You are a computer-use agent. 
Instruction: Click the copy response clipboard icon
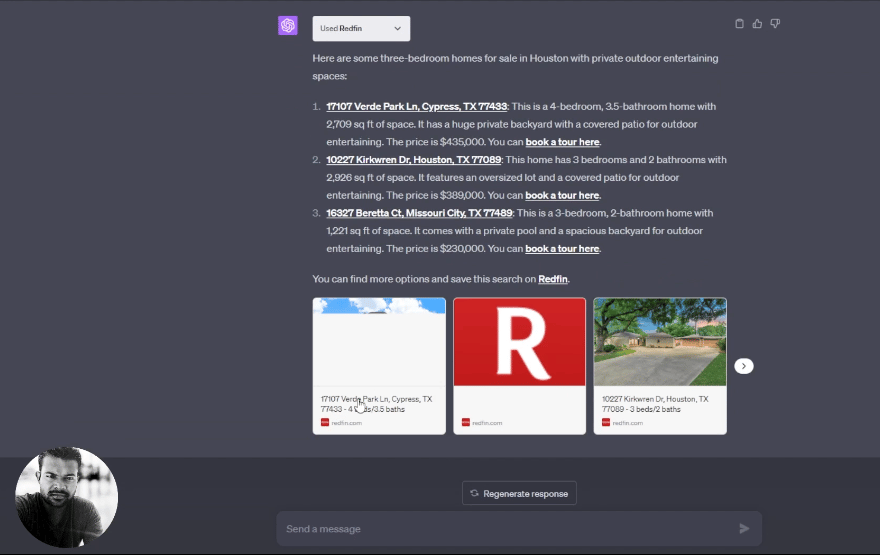739,24
